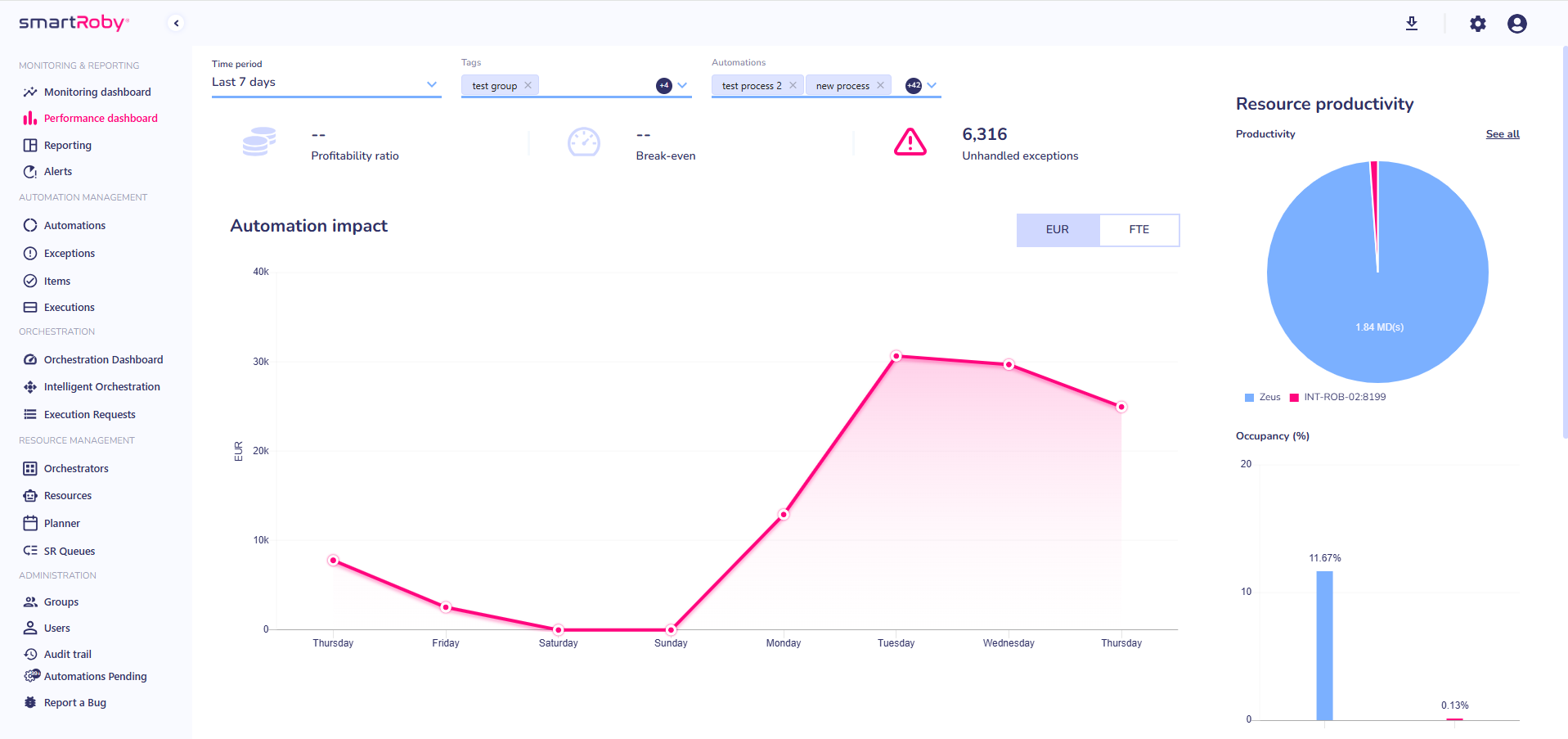Viewport: 1568px width, 739px height.
Task: Collapse the left sidebar with the arrow
Action: click(x=176, y=23)
